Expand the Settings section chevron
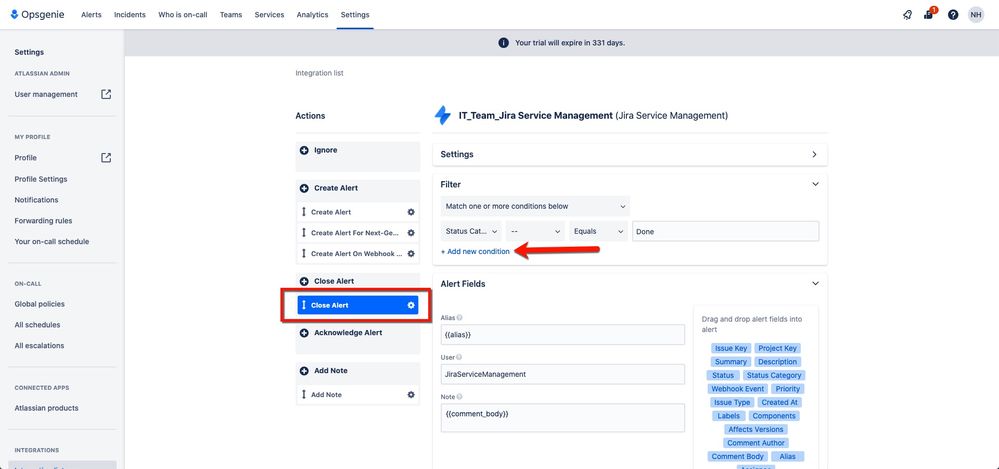The height and width of the screenshot is (469, 999). point(814,154)
